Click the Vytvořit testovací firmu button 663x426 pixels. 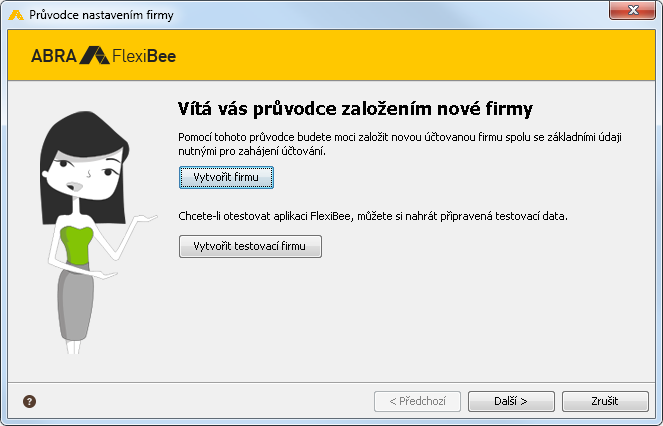tap(250, 246)
